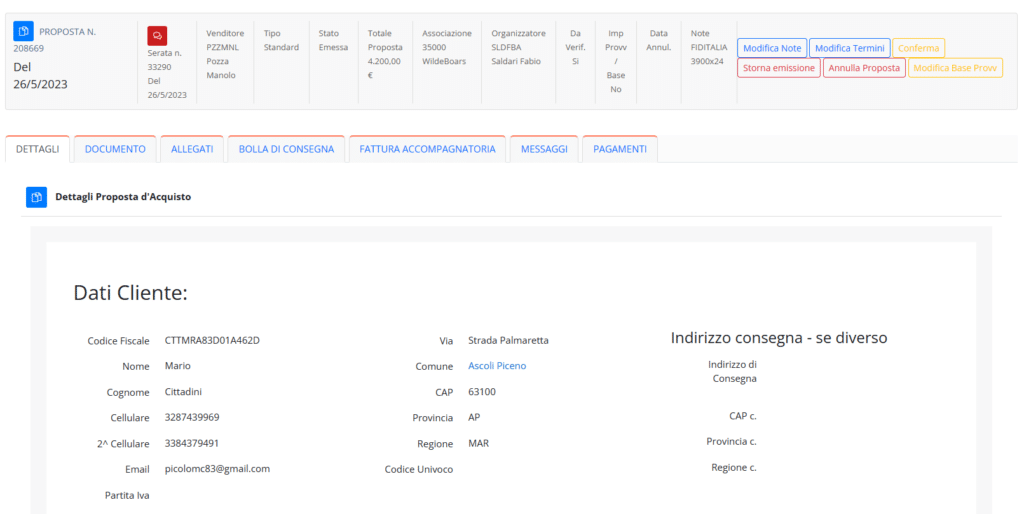
Task: Click the Annulla Proposta button
Action: [864, 68]
